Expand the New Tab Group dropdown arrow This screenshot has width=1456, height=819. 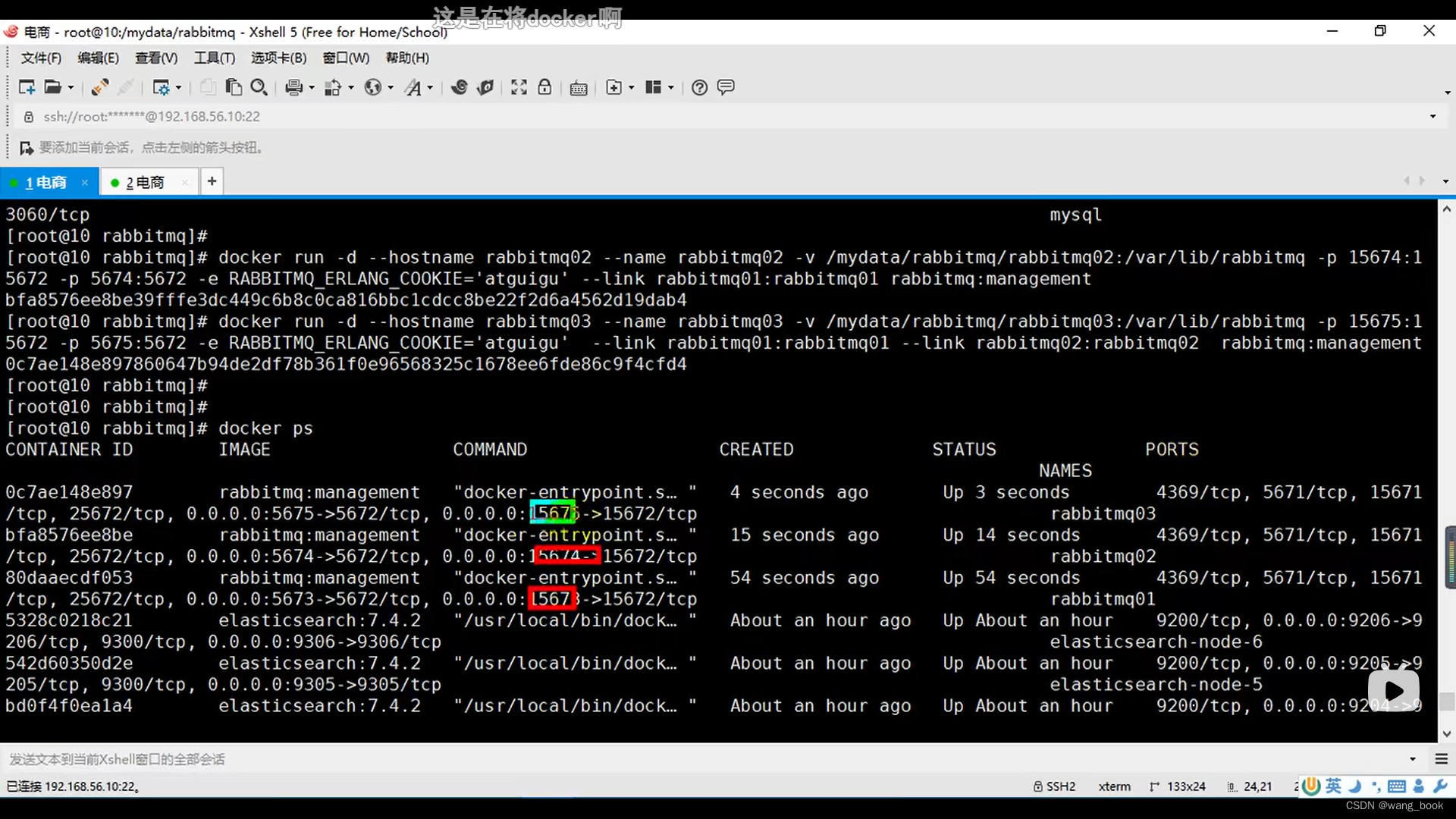pyautogui.click(x=632, y=88)
